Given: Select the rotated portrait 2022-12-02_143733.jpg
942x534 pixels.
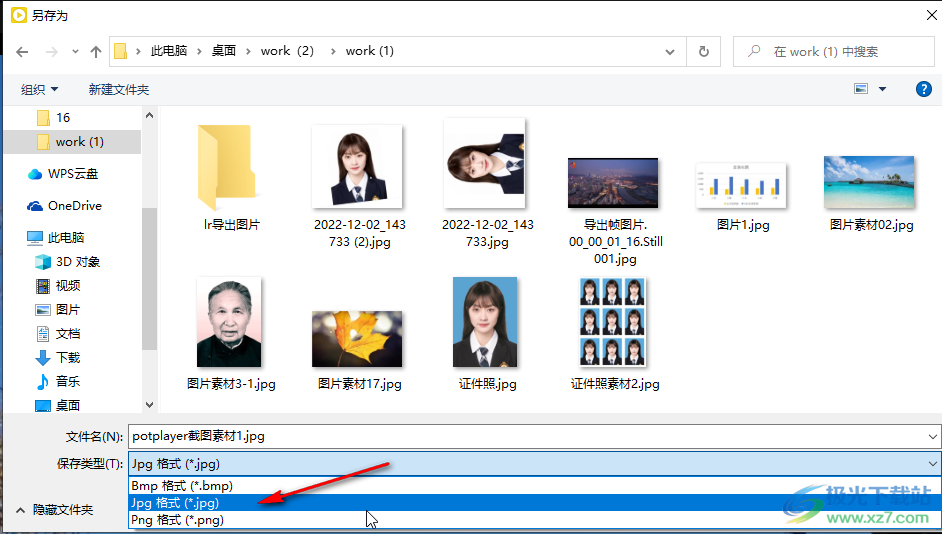Looking at the screenshot, I should click(x=487, y=183).
